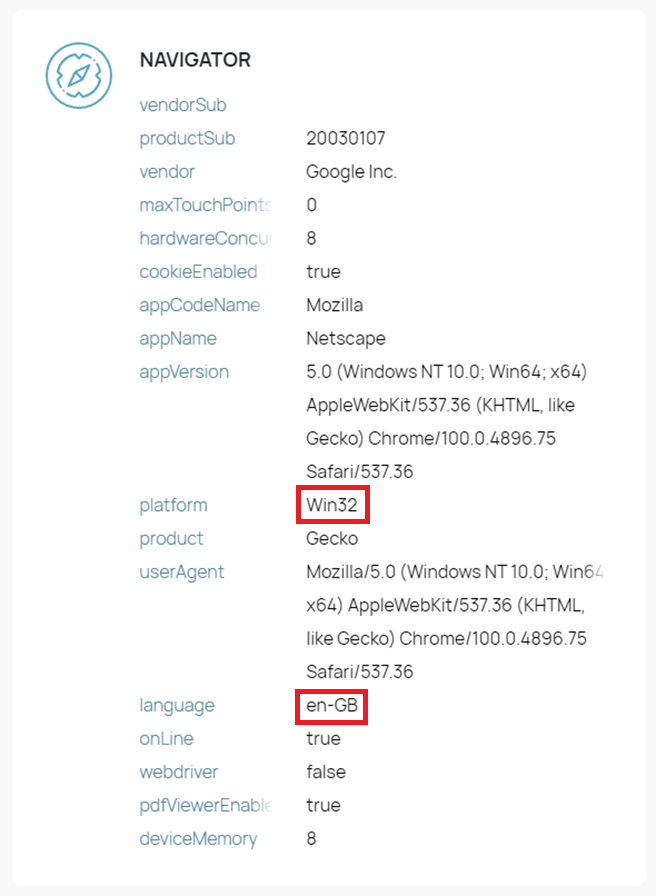Click the Navigator compass icon
Image resolution: width=656 pixels, height=896 pixels.
tap(79, 75)
